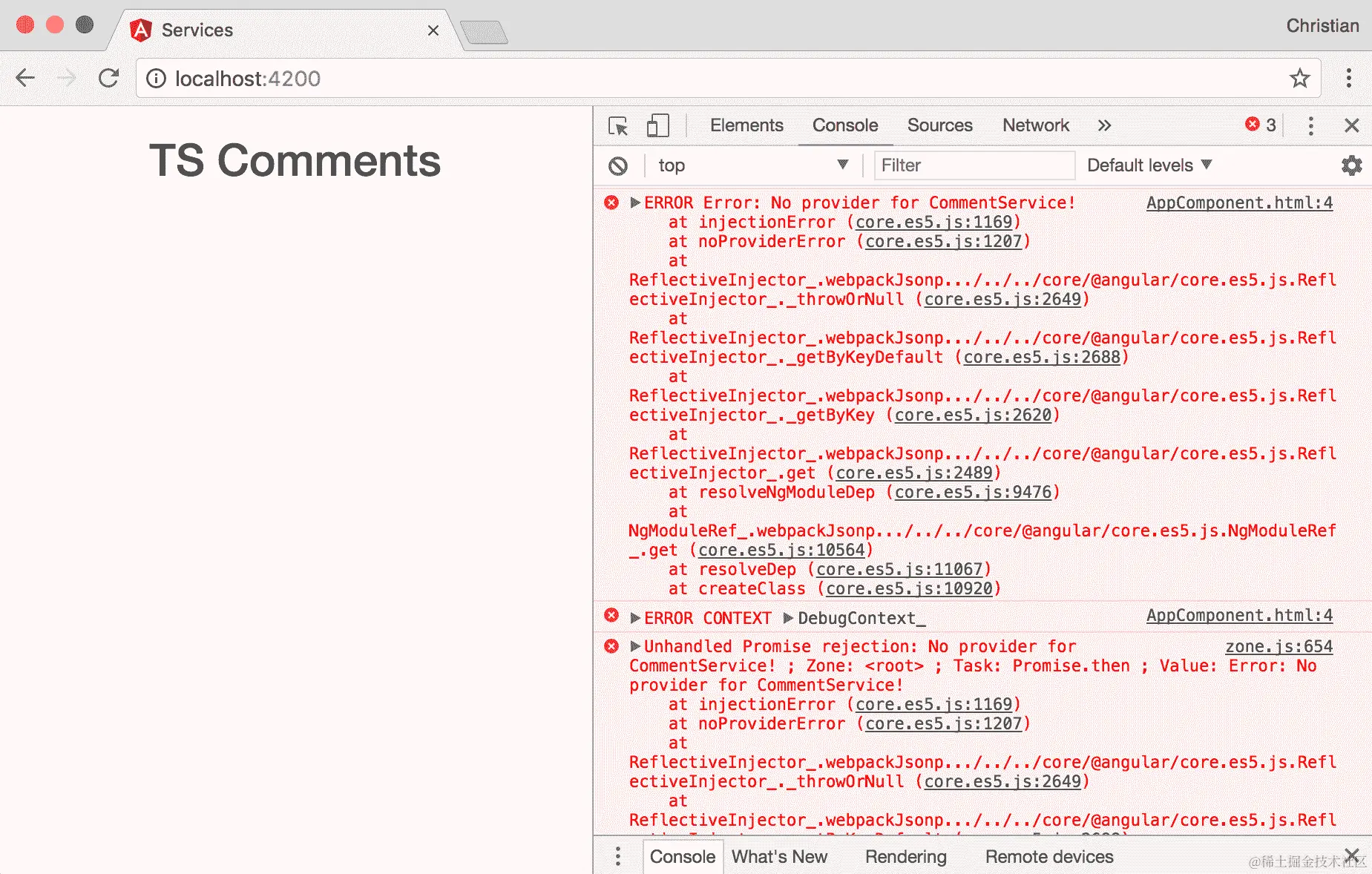Image resolution: width=1372 pixels, height=874 pixels.
Task: Click the browser back arrow
Action: (x=25, y=78)
